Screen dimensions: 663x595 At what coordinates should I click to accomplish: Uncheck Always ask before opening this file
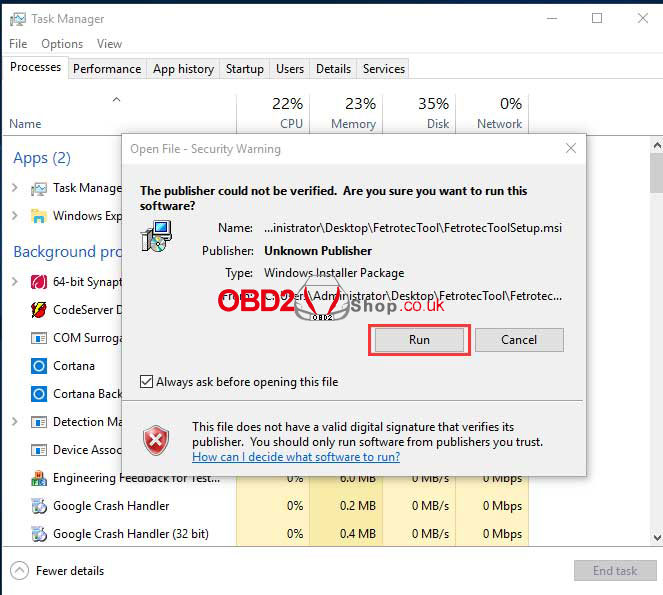[x=147, y=382]
